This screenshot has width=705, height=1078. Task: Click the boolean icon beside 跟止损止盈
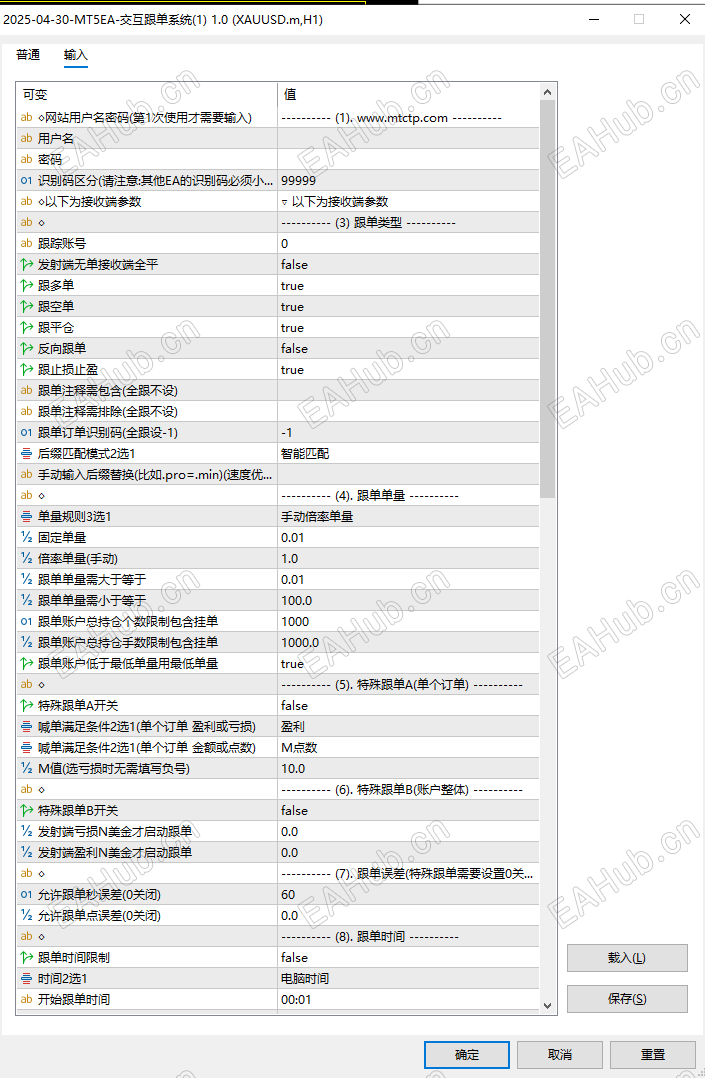pos(26,369)
